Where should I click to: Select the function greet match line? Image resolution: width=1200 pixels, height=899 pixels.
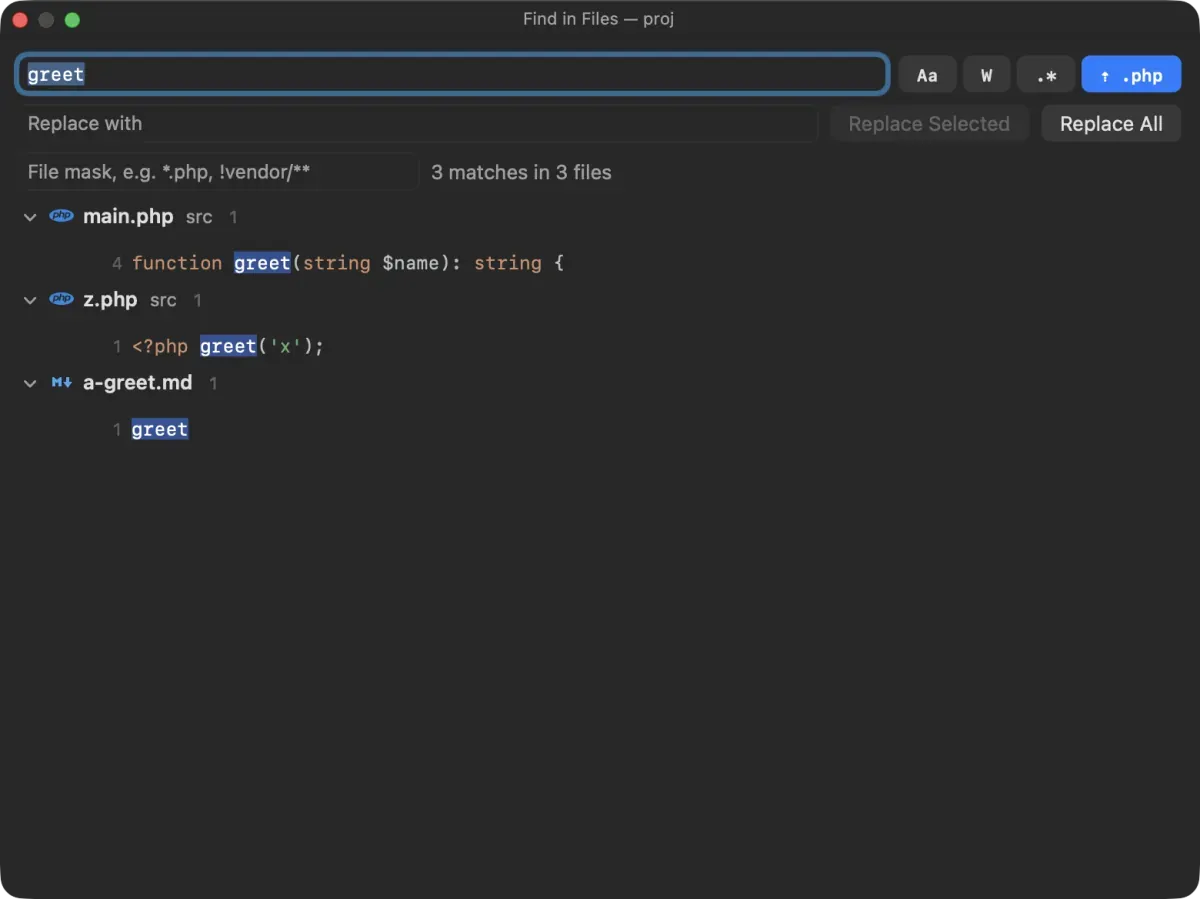[x=600, y=263]
